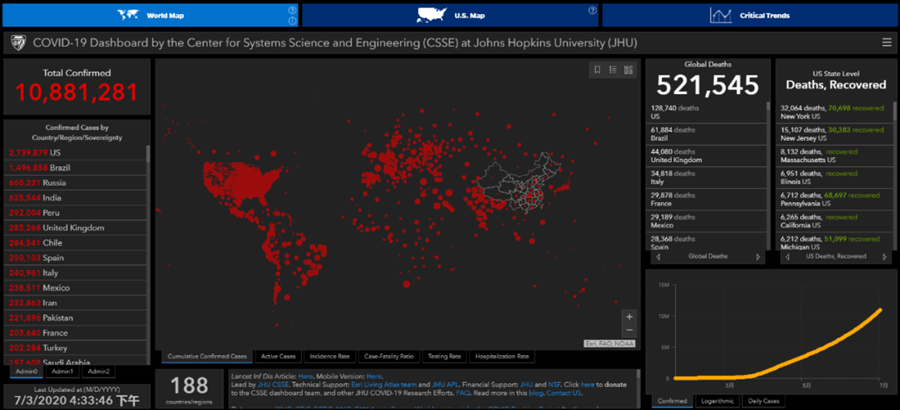Click the line chart icon of Critical Trends
Screen dimensions: 900x410
click(720, 15)
